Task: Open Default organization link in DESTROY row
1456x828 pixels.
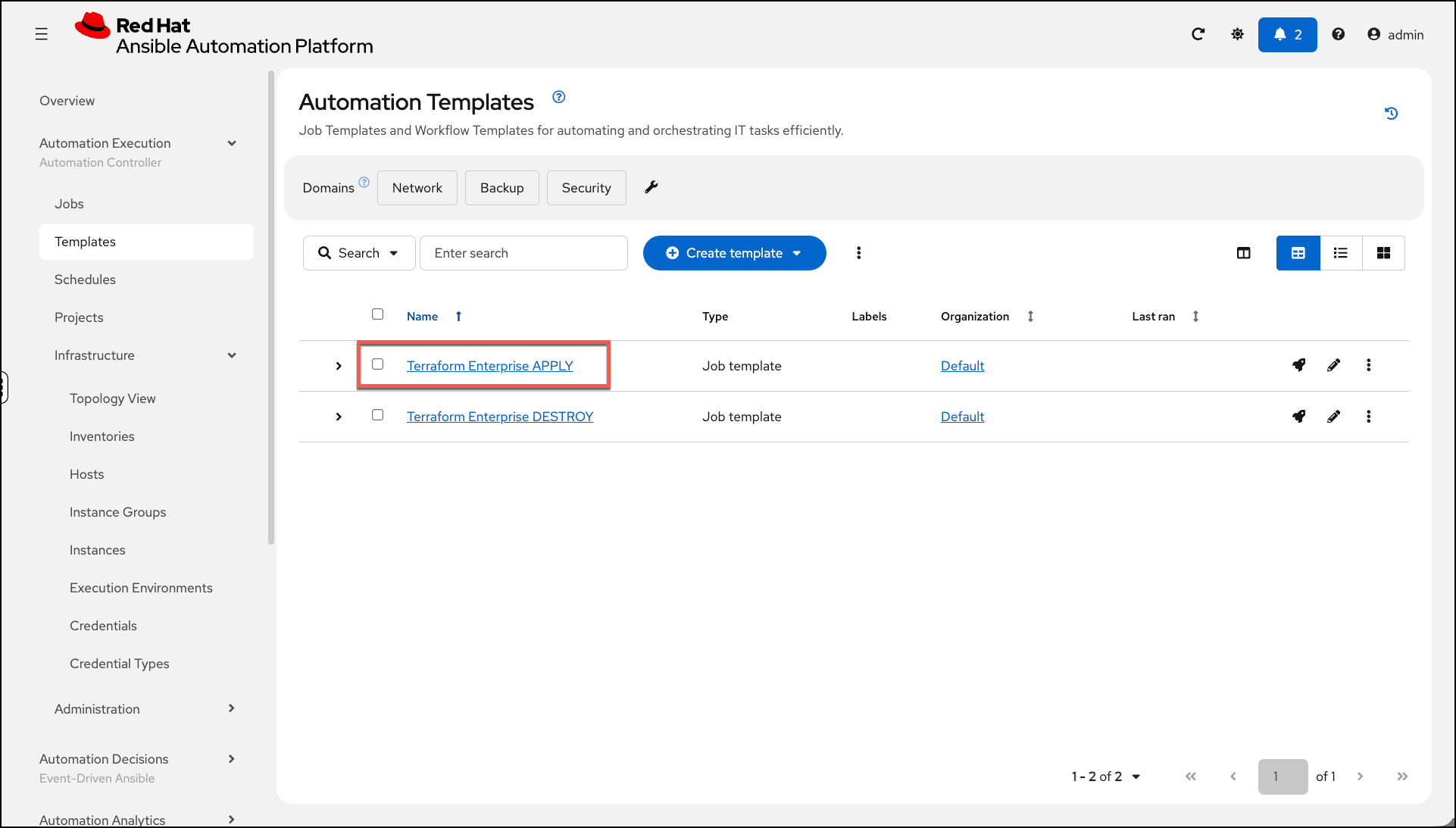Action: [962, 417]
